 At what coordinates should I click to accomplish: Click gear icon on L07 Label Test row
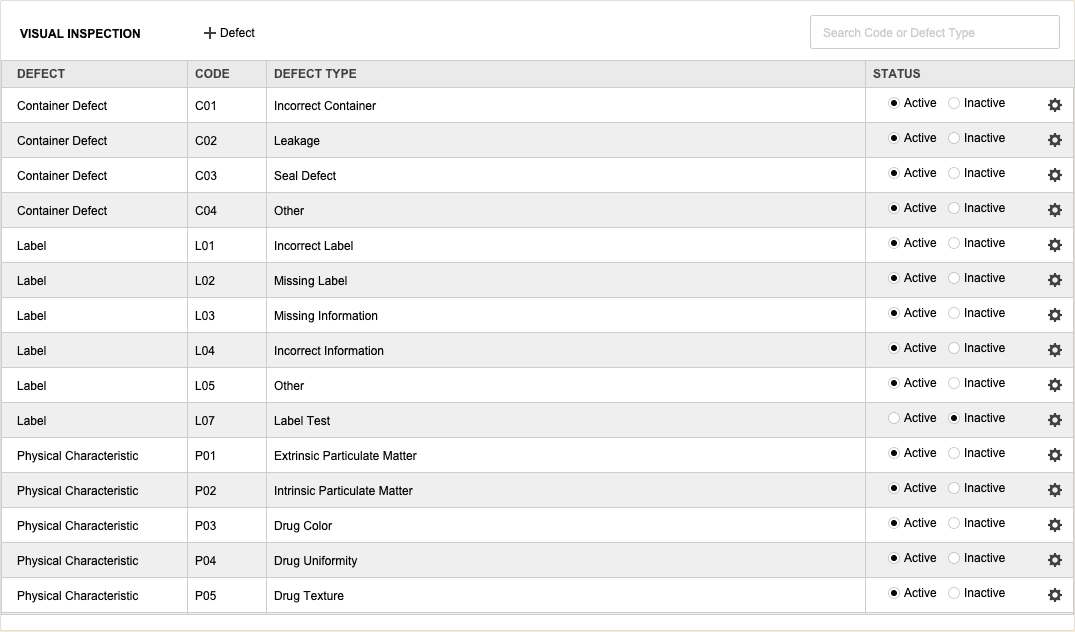tap(1054, 420)
